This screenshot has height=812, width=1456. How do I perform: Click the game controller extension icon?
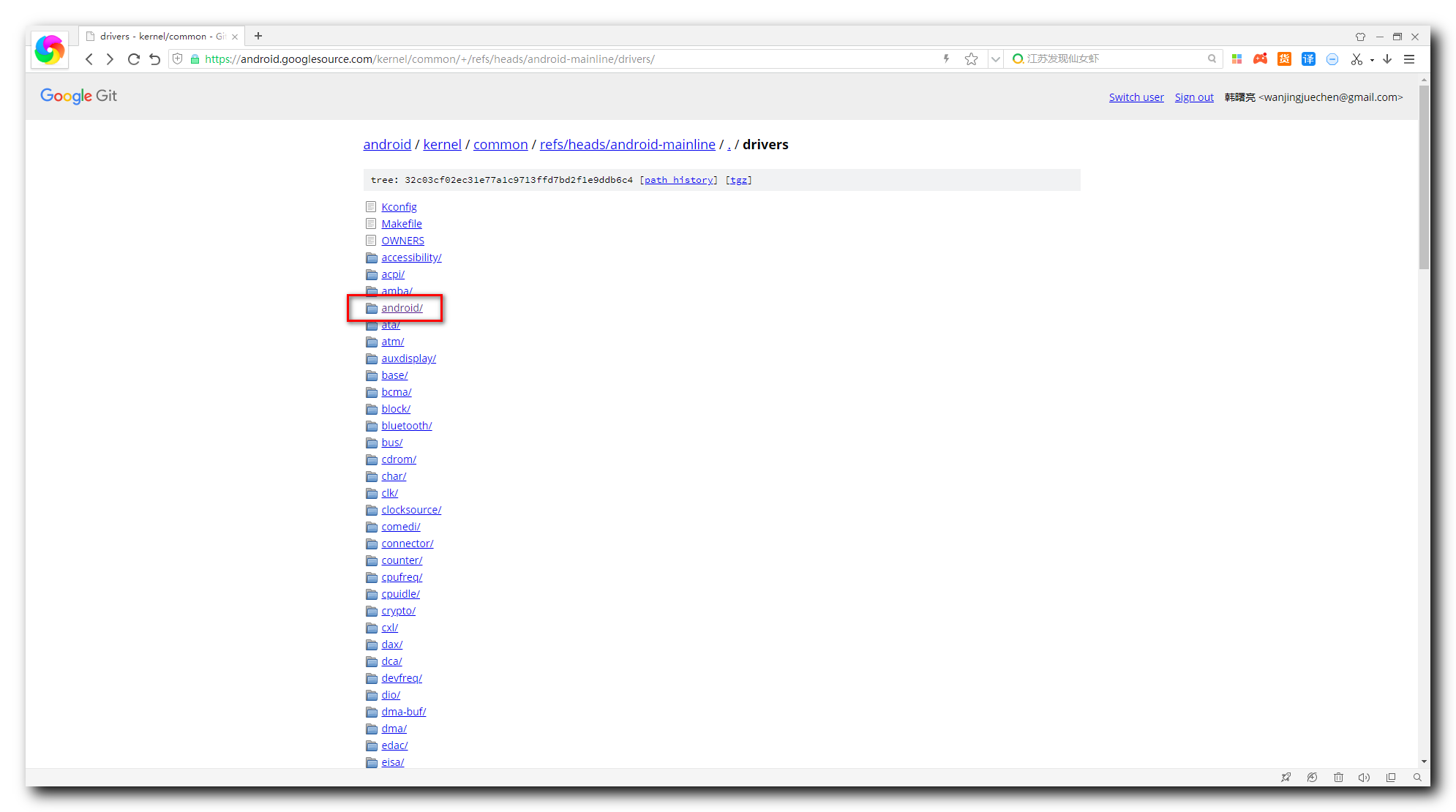pos(1260,59)
